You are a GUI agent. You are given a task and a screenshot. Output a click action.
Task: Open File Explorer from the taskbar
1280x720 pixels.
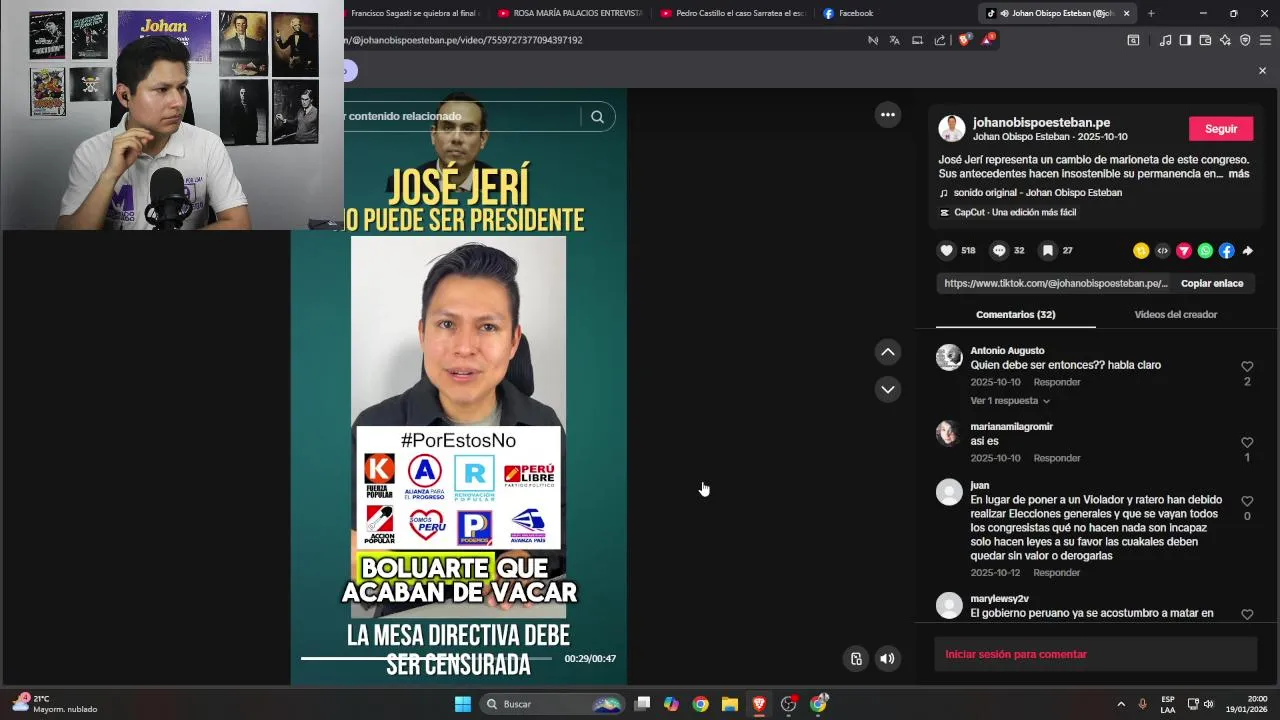tap(730, 704)
